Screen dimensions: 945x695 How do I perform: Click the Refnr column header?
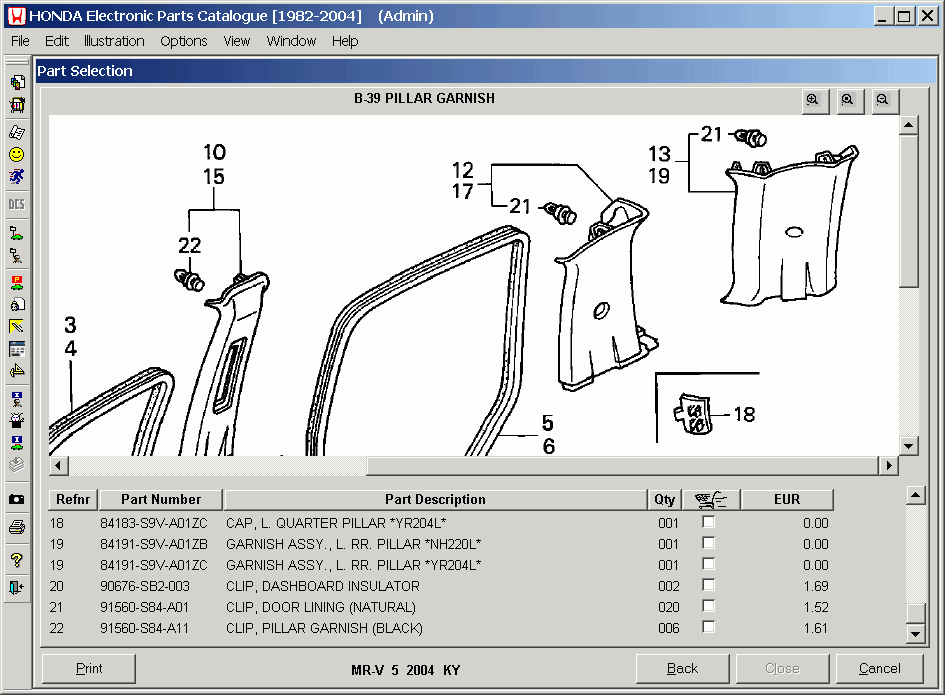pos(72,500)
